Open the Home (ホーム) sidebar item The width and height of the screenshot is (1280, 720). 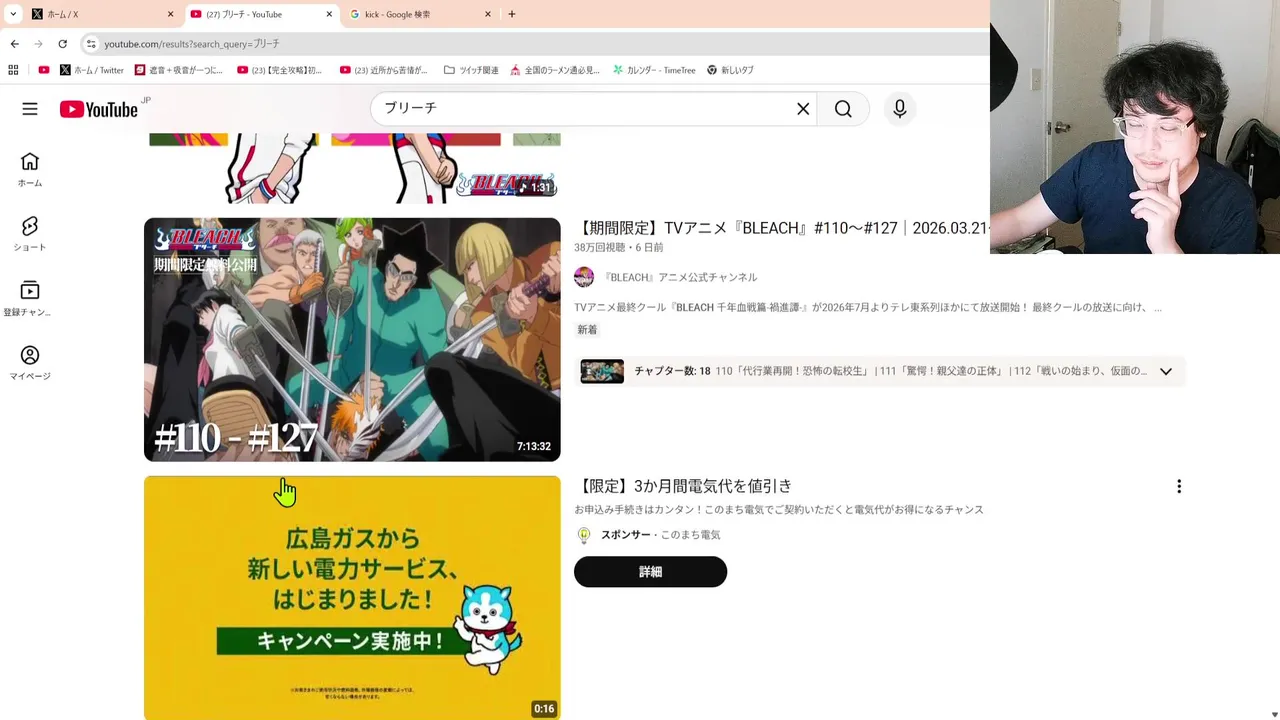pyautogui.click(x=30, y=170)
